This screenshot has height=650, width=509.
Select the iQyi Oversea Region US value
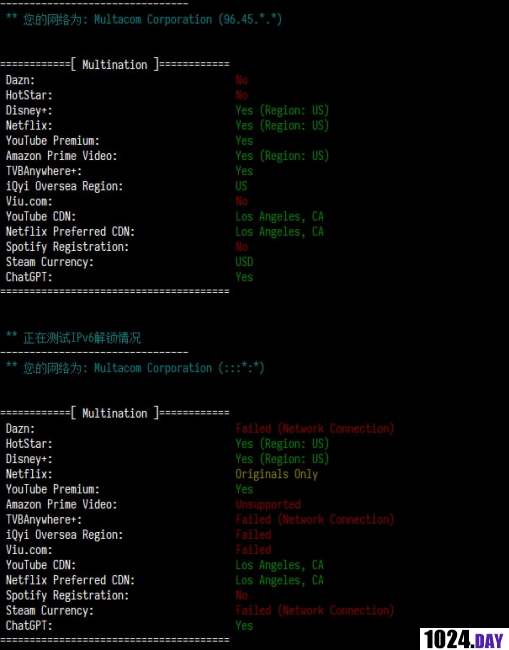(x=241, y=186)
